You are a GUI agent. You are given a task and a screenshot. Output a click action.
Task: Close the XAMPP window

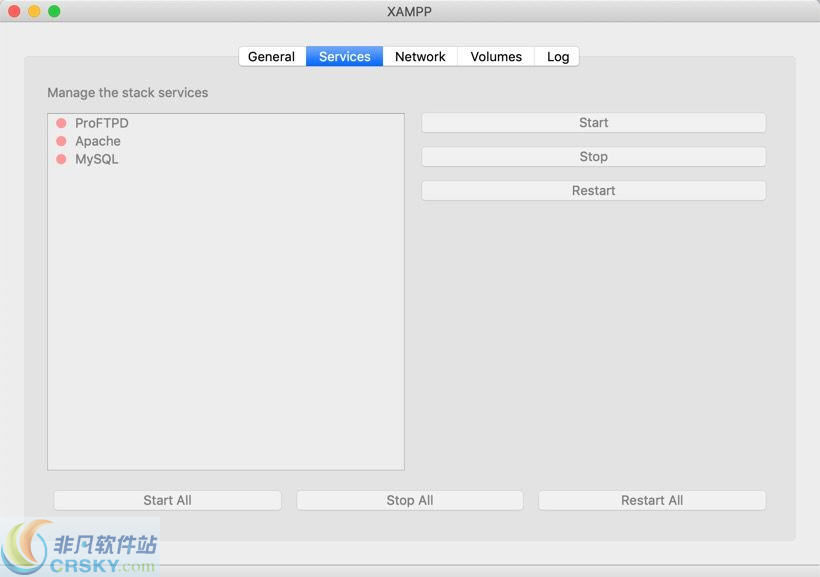tap(14, 11)
